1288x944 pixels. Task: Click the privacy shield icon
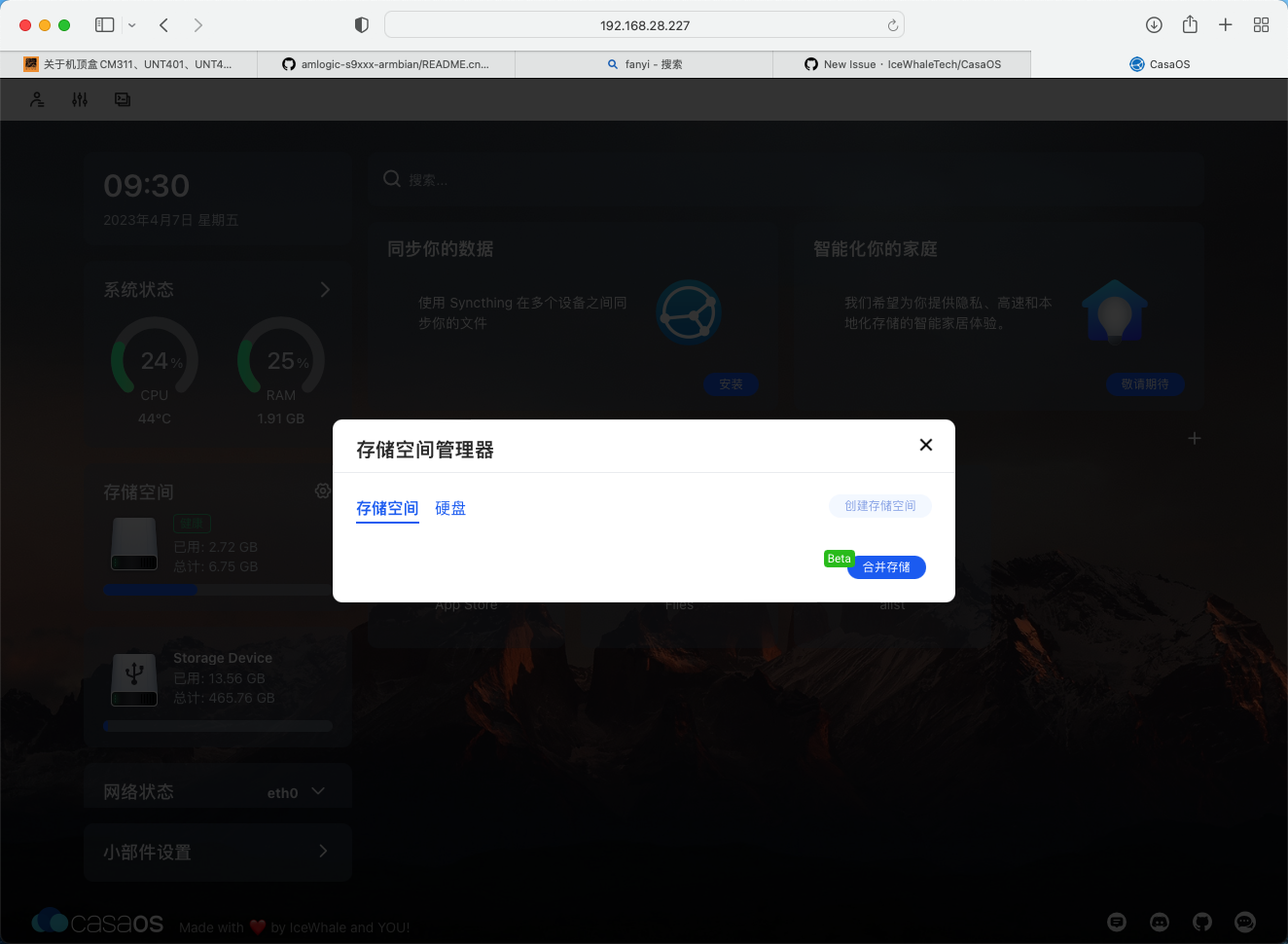tap(362, 25)
